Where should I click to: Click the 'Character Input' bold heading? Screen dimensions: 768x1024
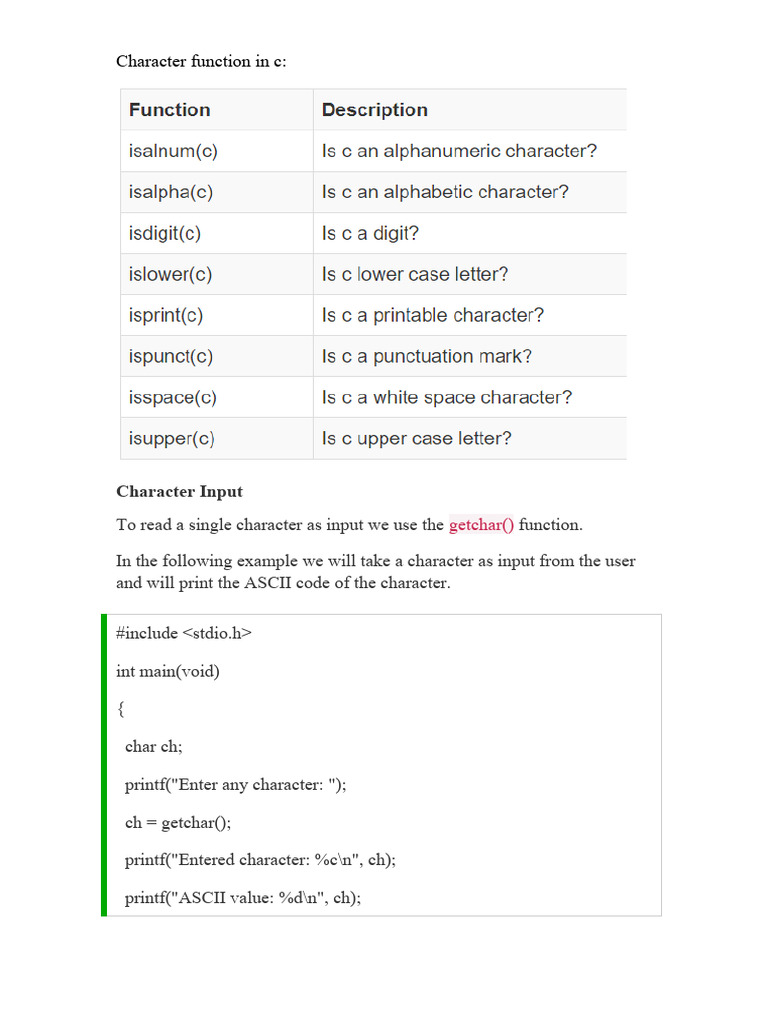tap(179, 491)
